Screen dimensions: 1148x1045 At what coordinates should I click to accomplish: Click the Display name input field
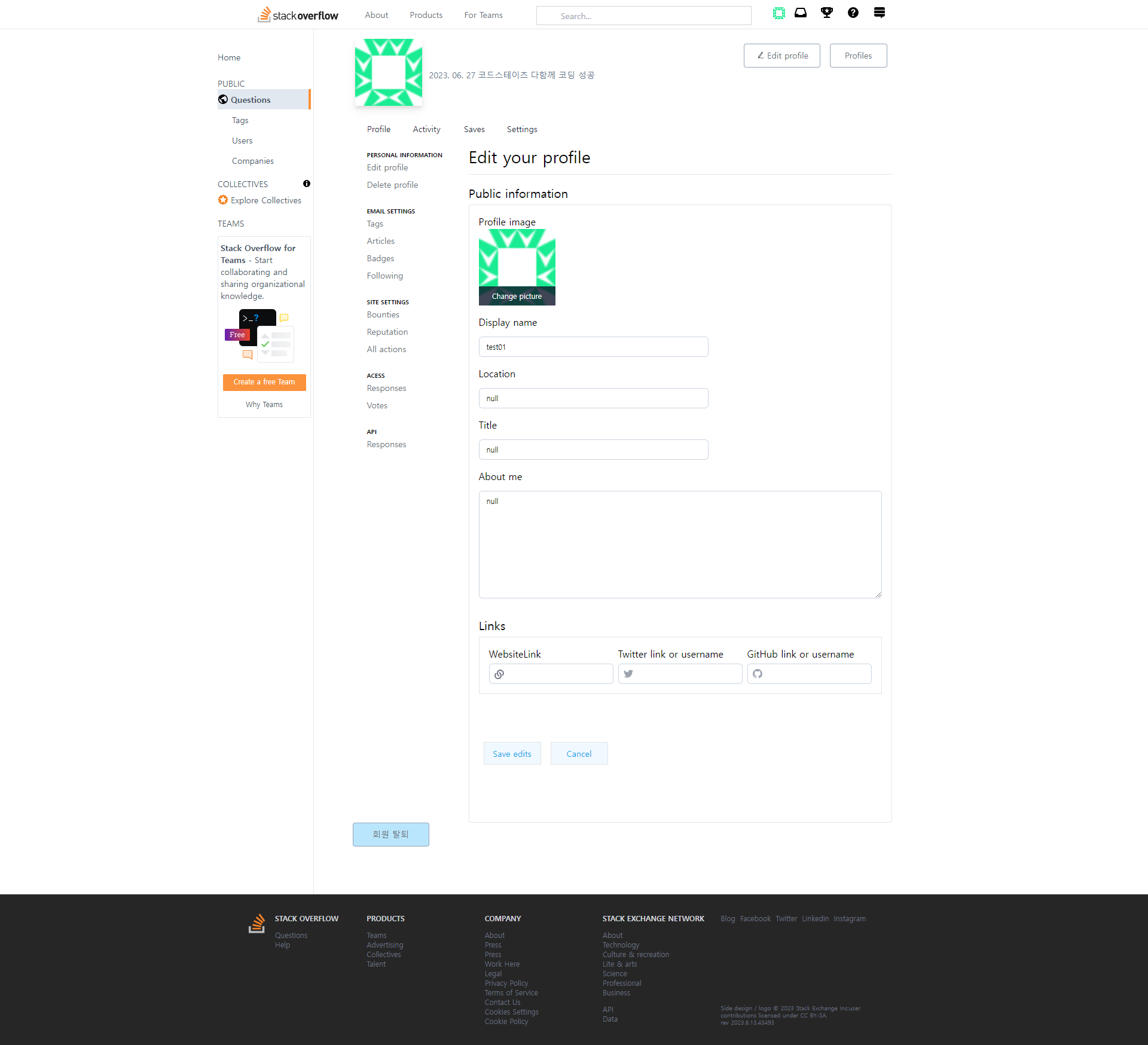[x=593, y=347]
